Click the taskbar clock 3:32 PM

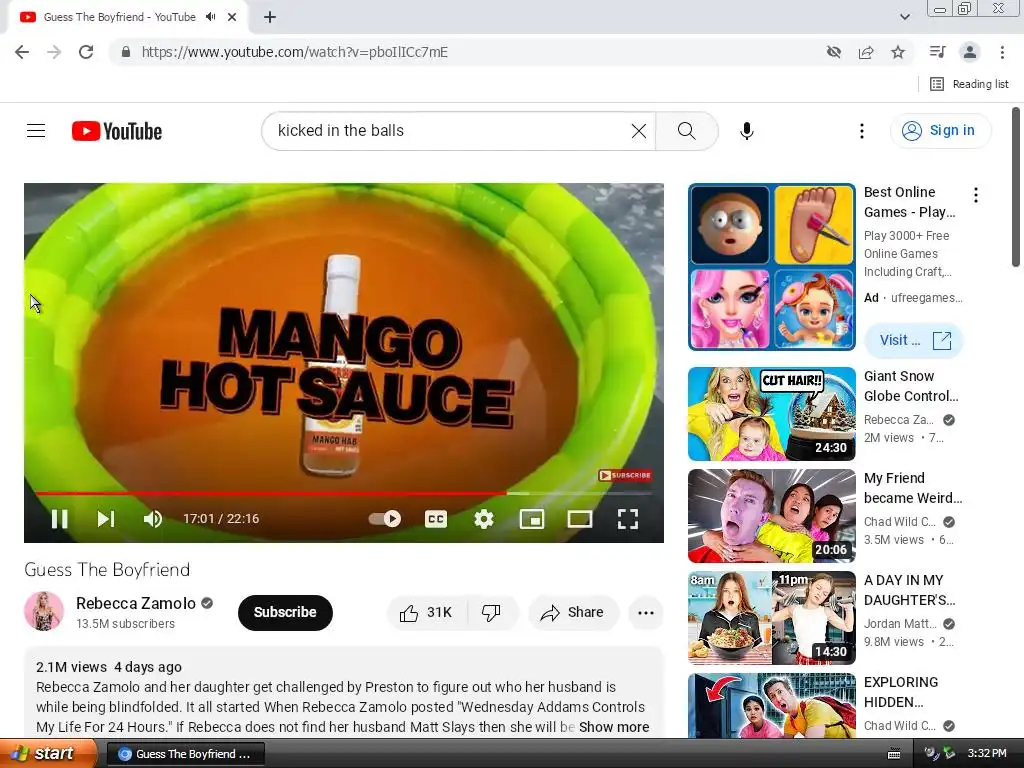click(987, 754)
